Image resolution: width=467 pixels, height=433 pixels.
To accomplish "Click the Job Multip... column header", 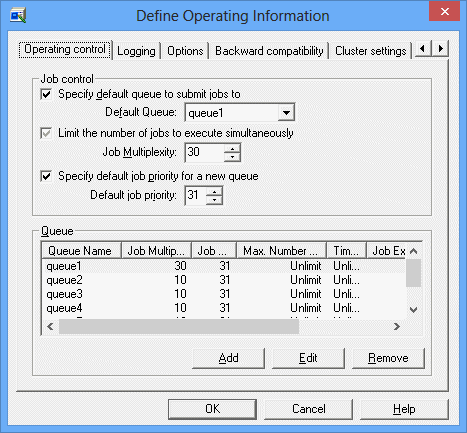I will pyautogui.click(x=156, y=251).
